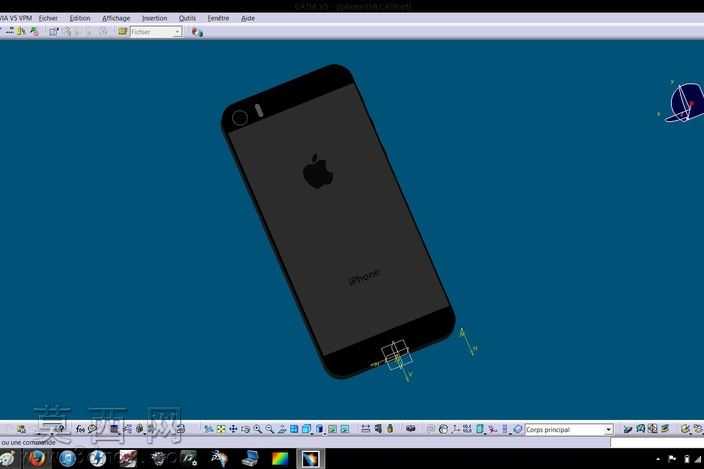This screenshot has width=704, height=469.
Task: Click the Swap visible space icon
Action: pyautogui.click(x=344, y=429)
